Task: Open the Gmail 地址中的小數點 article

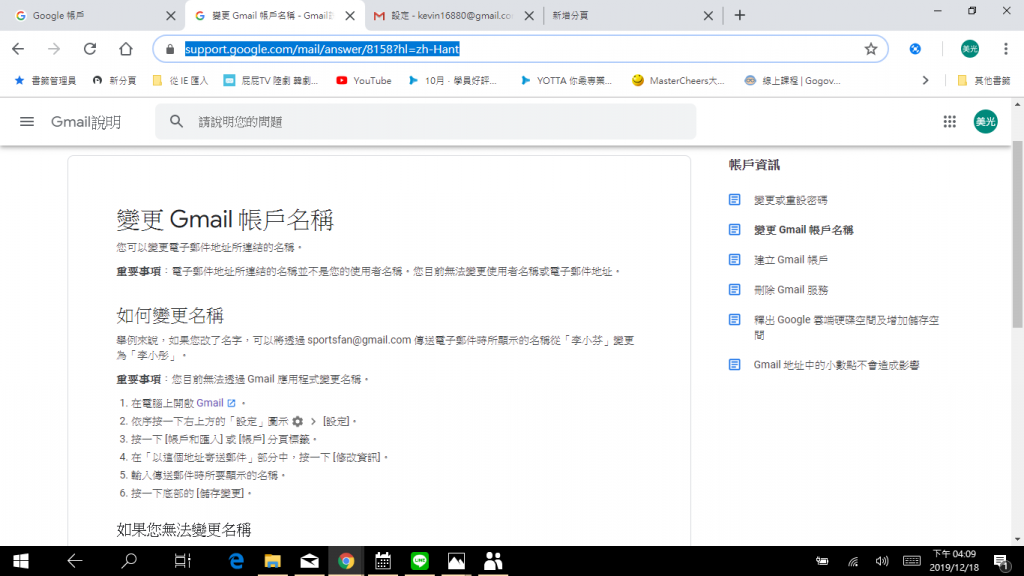Action: pyautogui.click(x=836, y=365)
